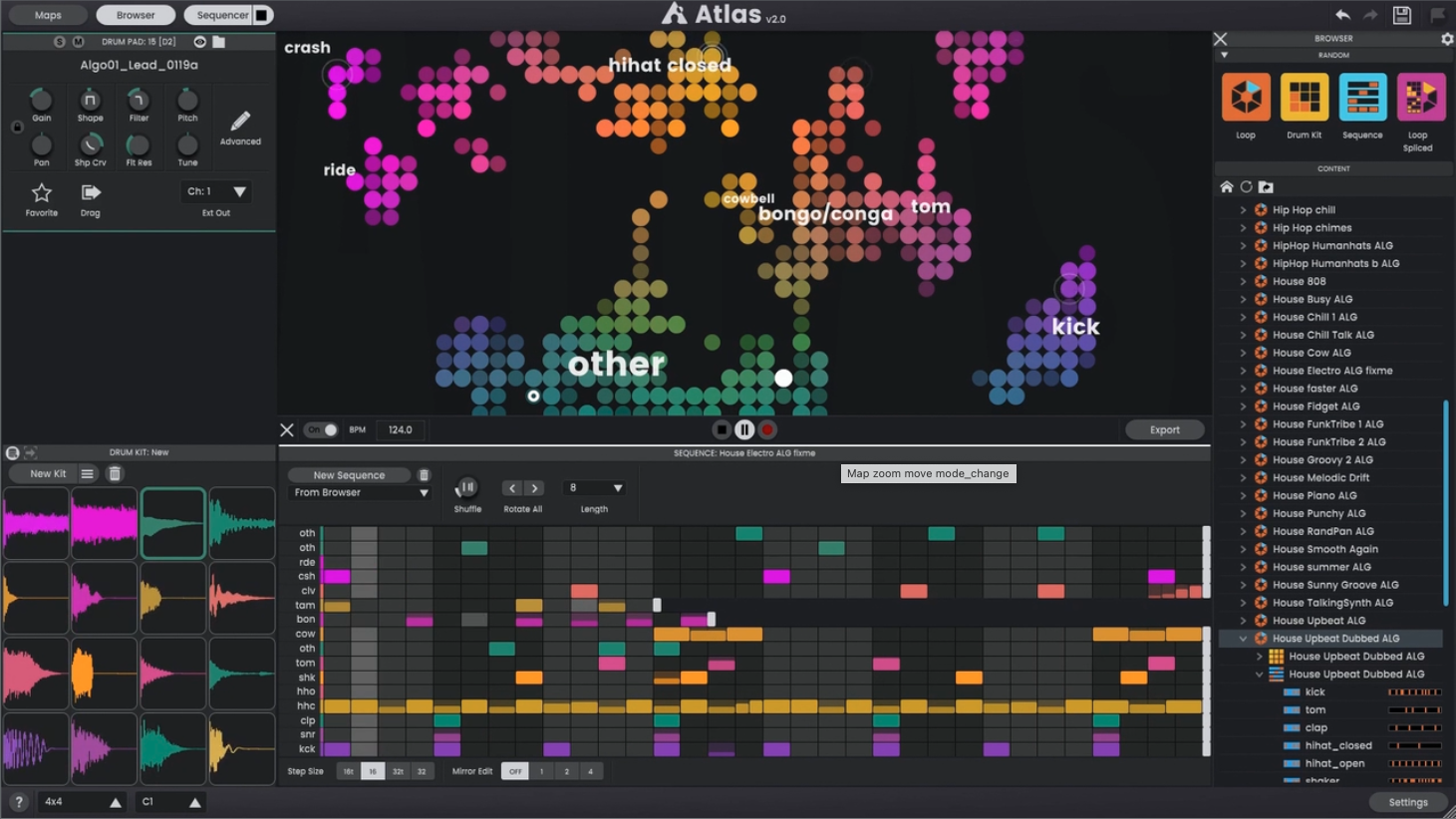Open the From Browser dropdown
This screenshot has height=819, width=1456.
[x=360, y=493]
